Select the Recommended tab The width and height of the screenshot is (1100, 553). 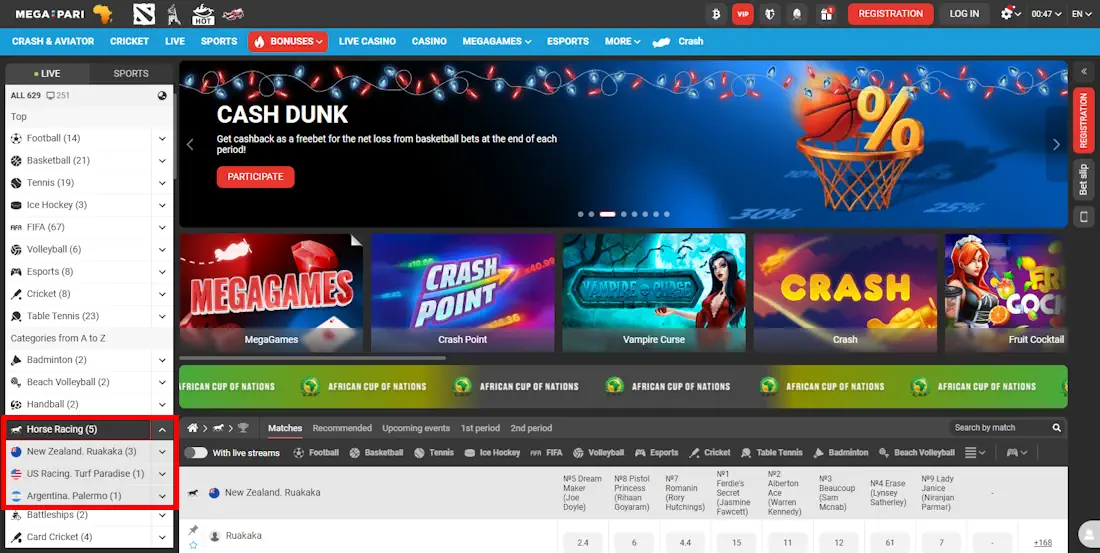tap(342, 427)
